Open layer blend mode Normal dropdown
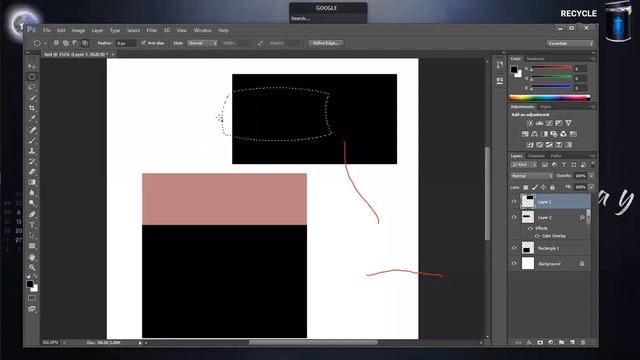 pos(532,176)
